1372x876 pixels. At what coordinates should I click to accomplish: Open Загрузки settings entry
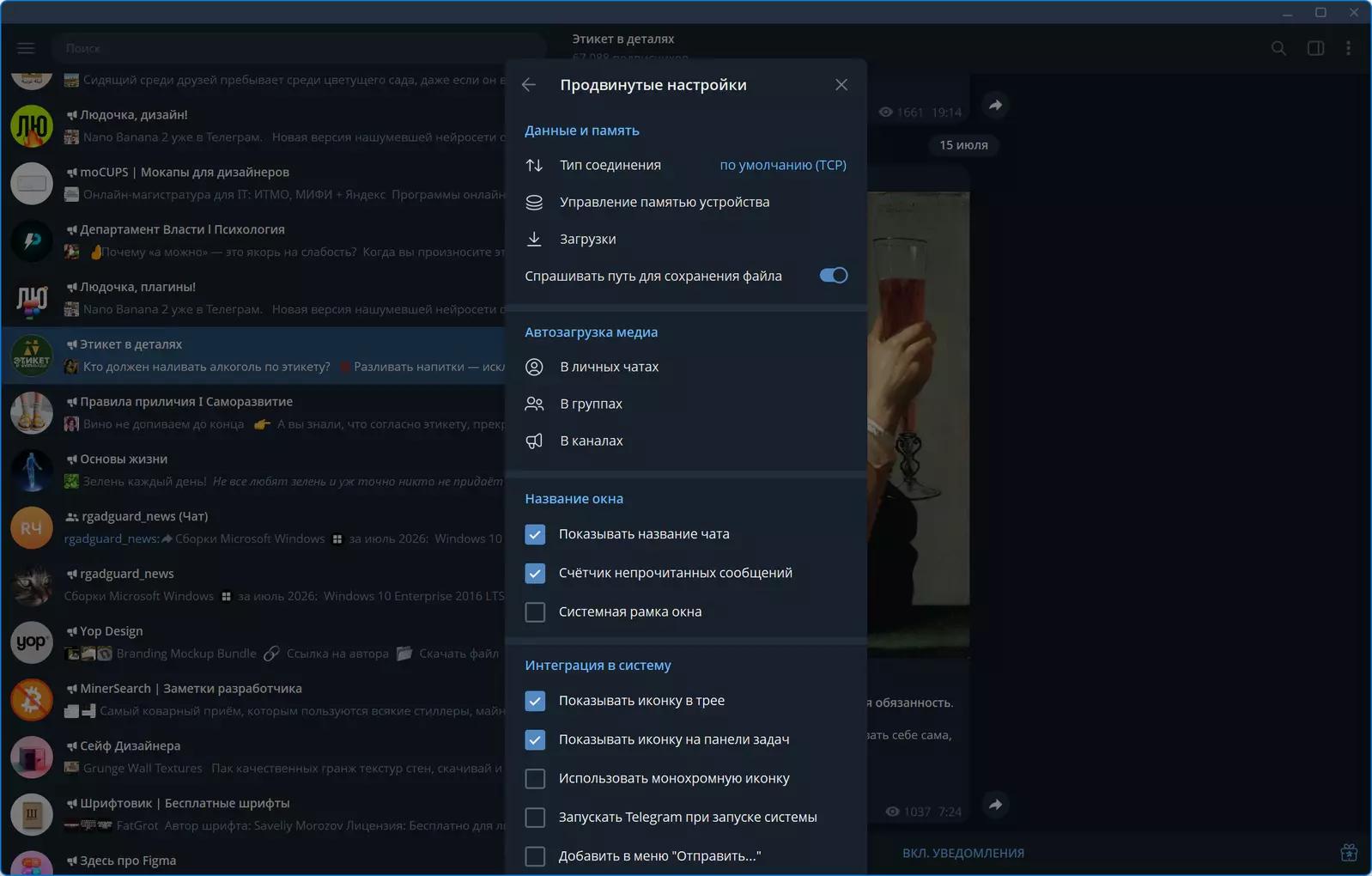(686, 239)
